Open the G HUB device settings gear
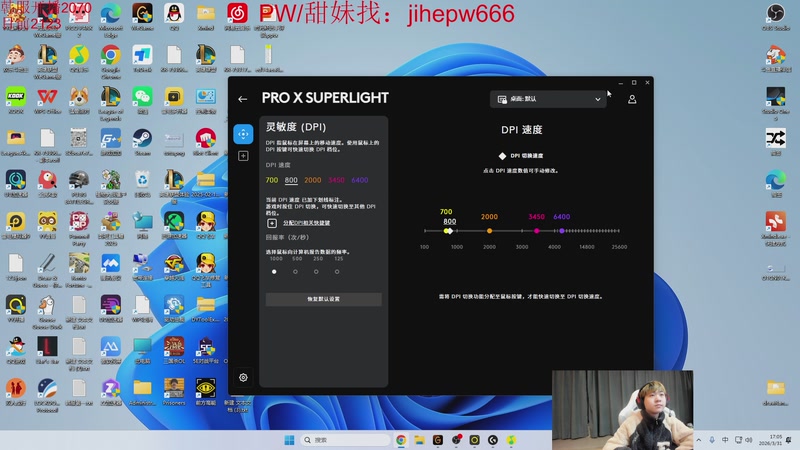The image size is (800, 450). point(243,378)
